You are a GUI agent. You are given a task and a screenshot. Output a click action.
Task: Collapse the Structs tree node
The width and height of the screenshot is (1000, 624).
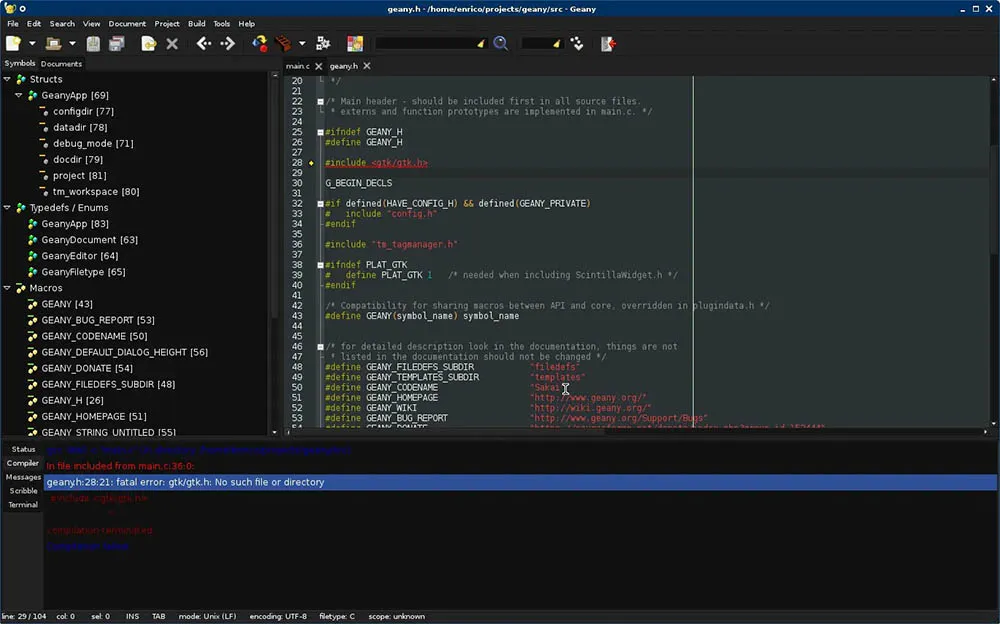[x=8, y=79]
